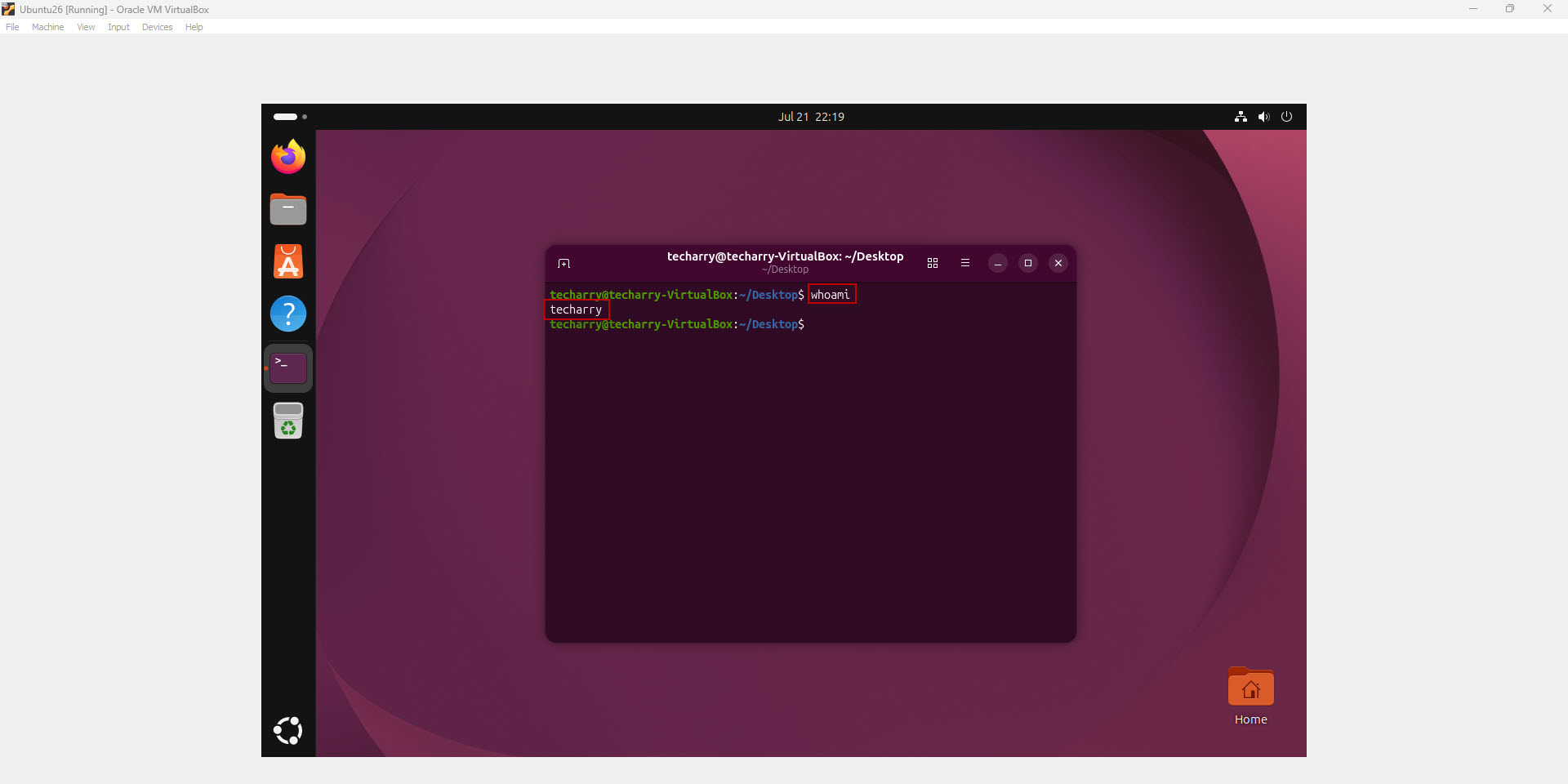
Task: Open the VirtualBox Input menu
Action: point(118,27)
